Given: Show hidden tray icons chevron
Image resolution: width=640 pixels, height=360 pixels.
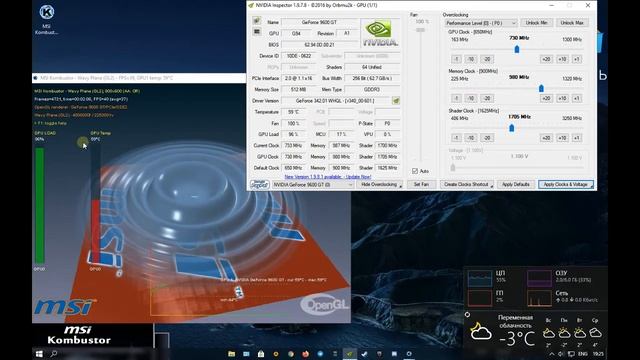Looking at the screenshot, I should (x=552, y=354).
